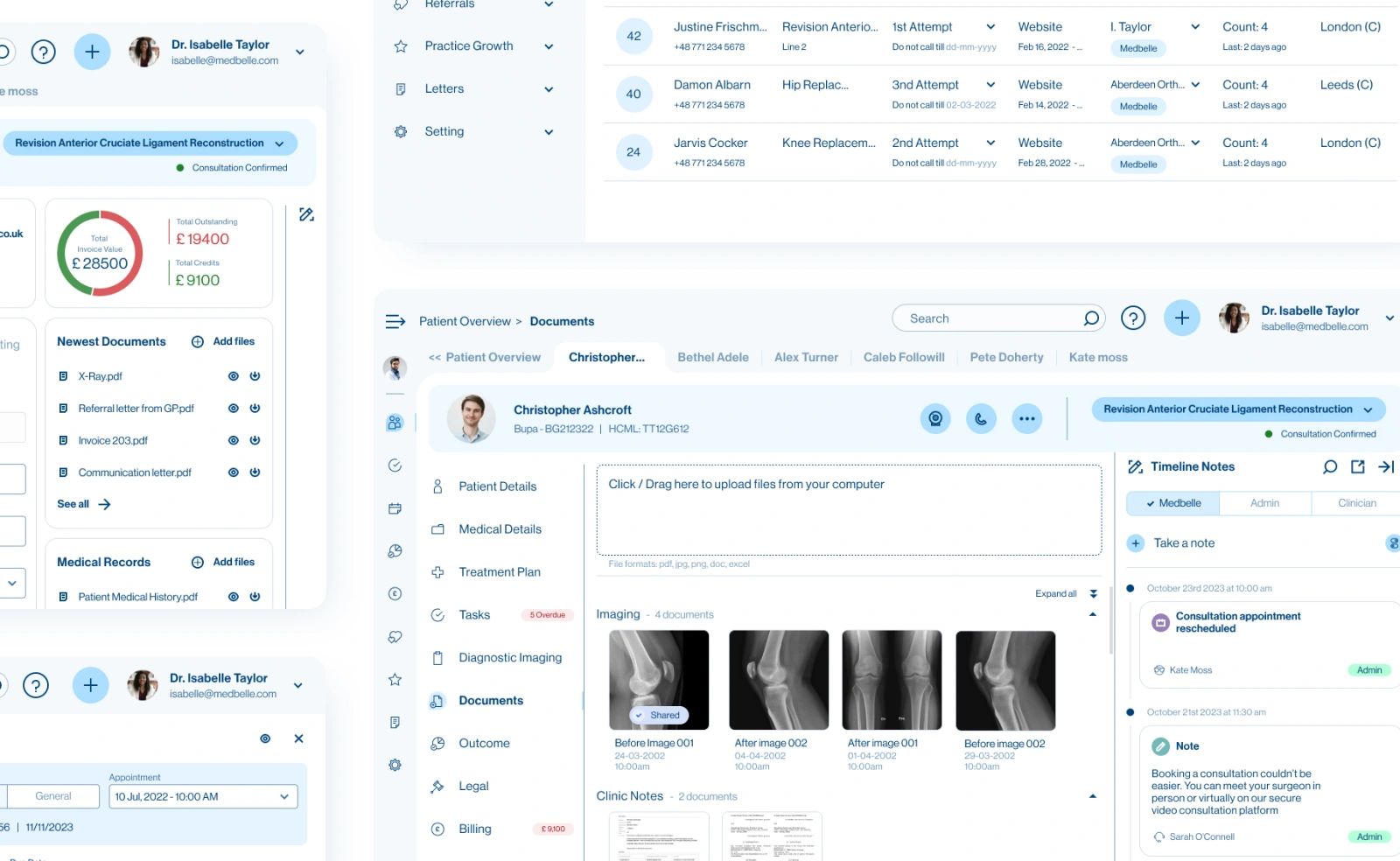
Task: Pop out Timeline Notes via external-link icon
Action: (1358, 466)
